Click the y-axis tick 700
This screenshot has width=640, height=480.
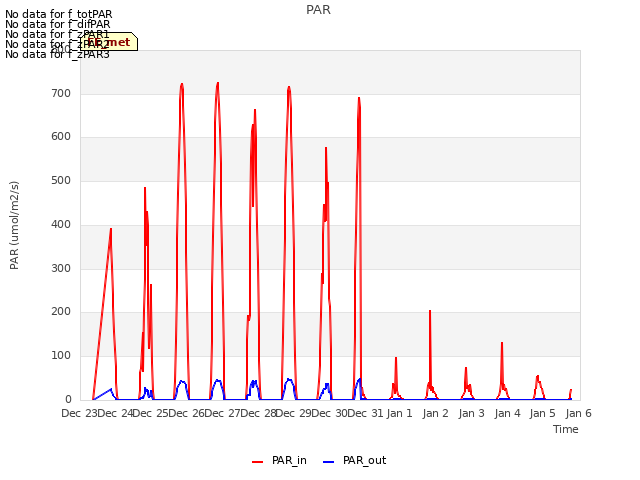(x=61, y=93)
